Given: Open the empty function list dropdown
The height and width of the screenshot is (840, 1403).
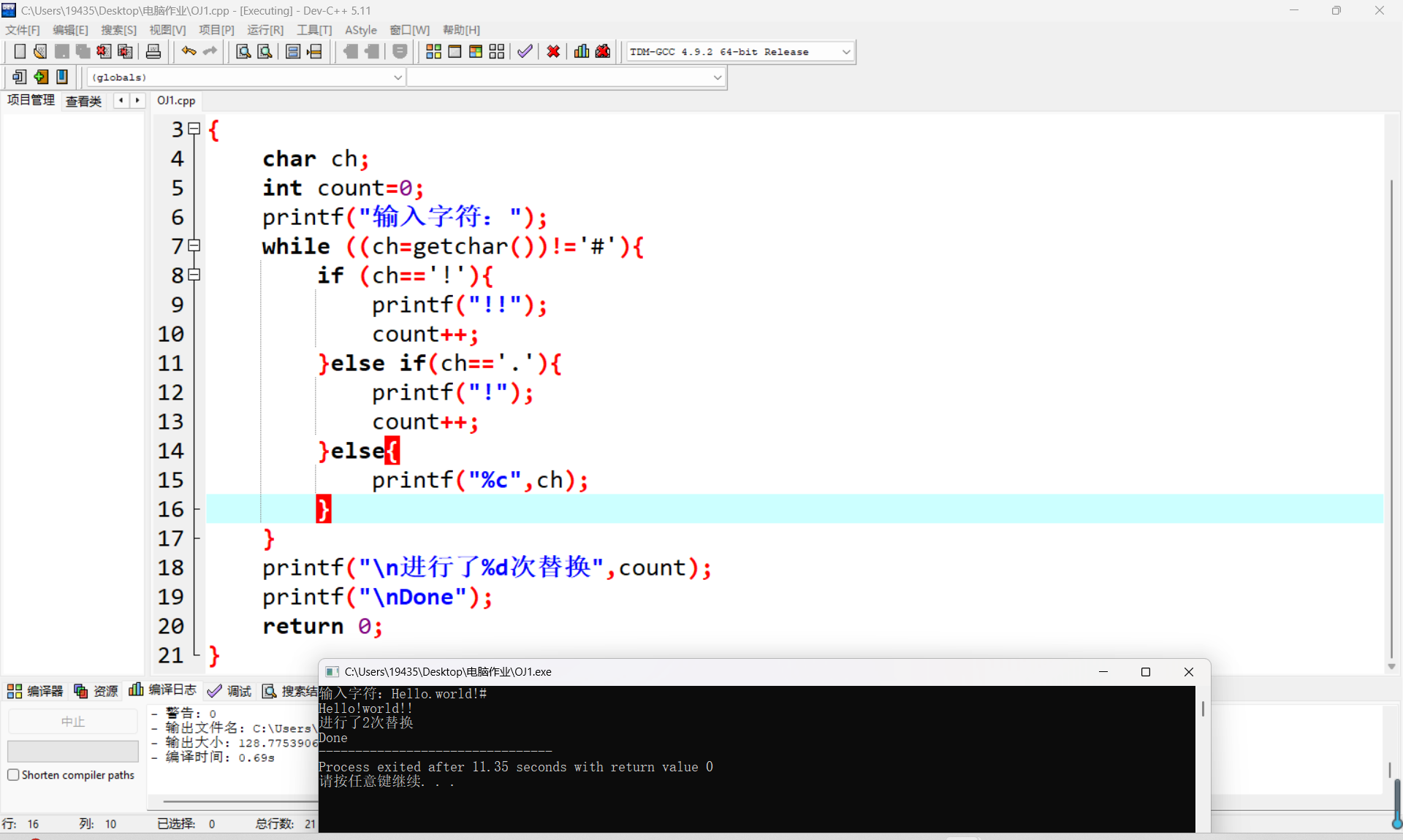Looking at the screenshot, I should click(x=718, y=77).
